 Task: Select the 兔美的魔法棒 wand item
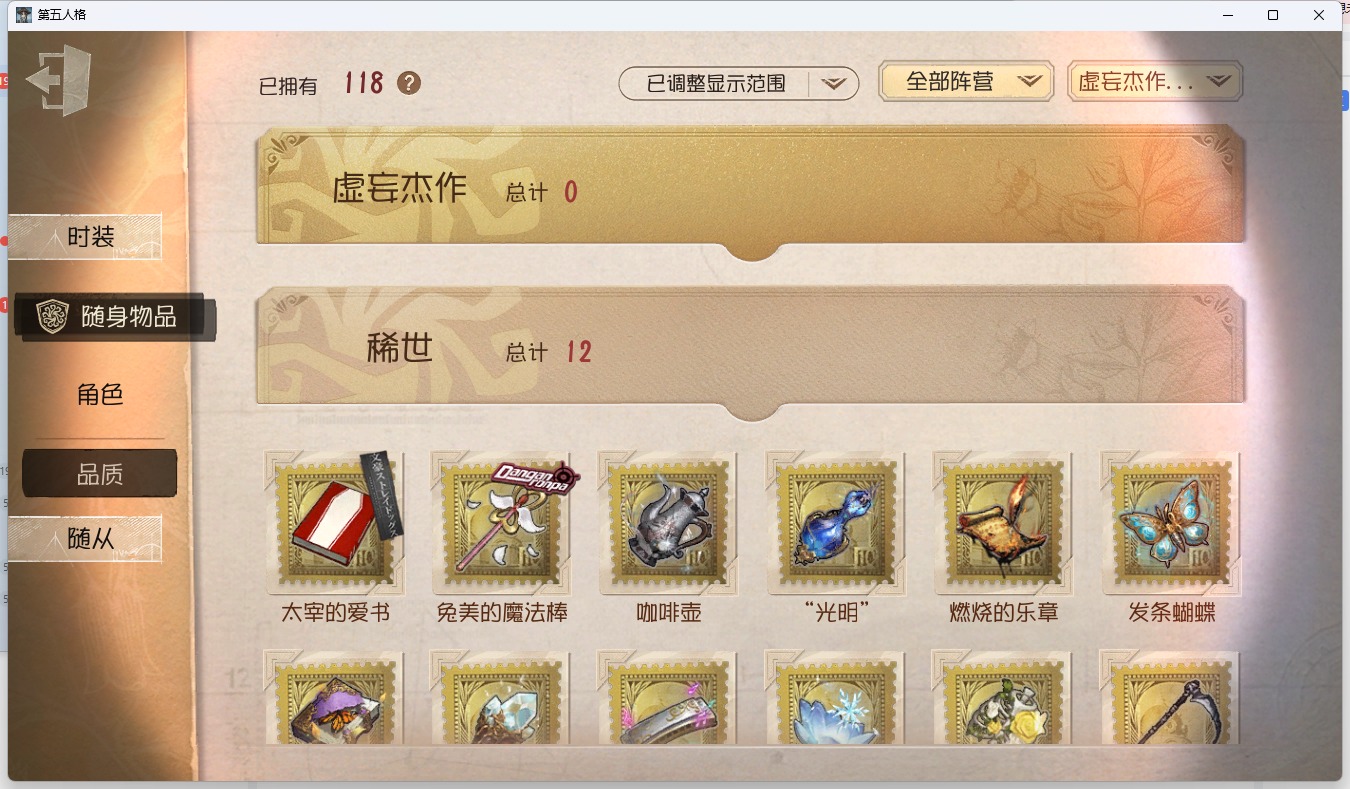502,522
